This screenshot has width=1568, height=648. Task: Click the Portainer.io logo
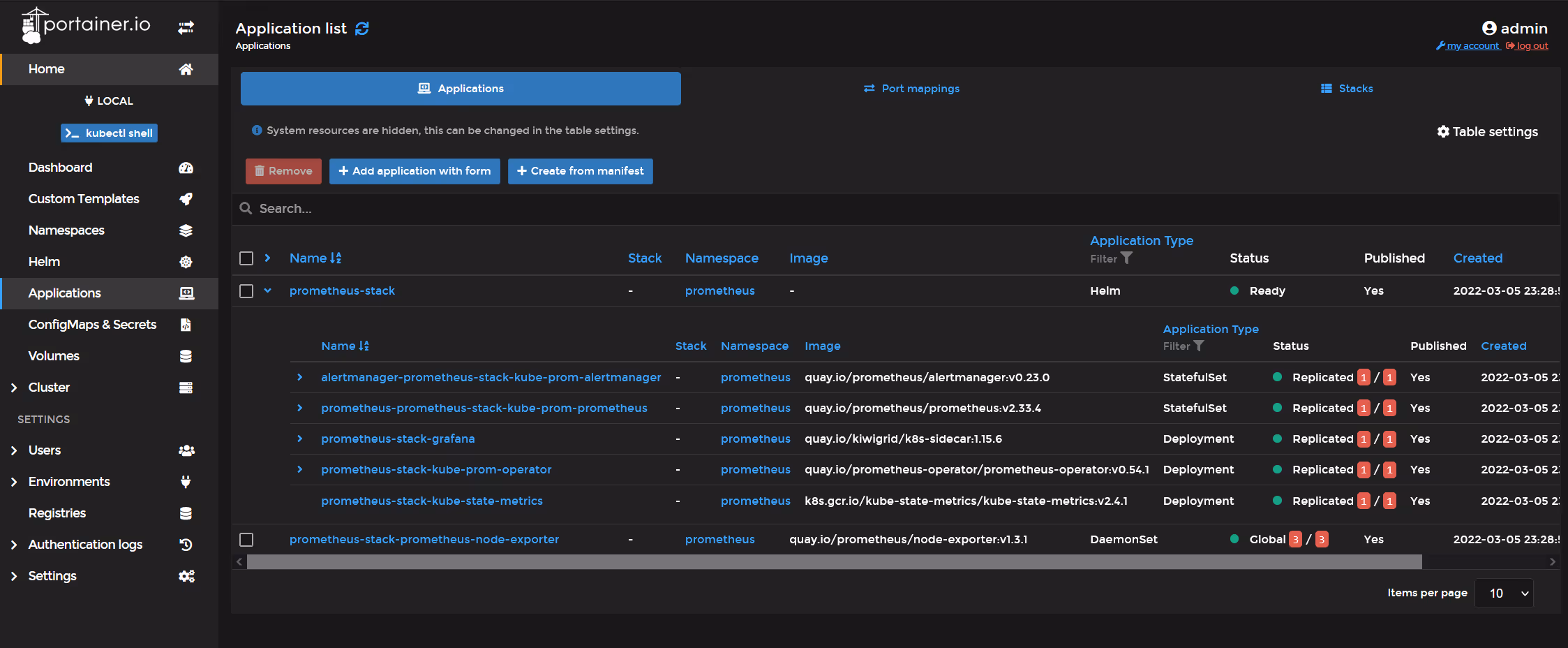pos(86,25)
